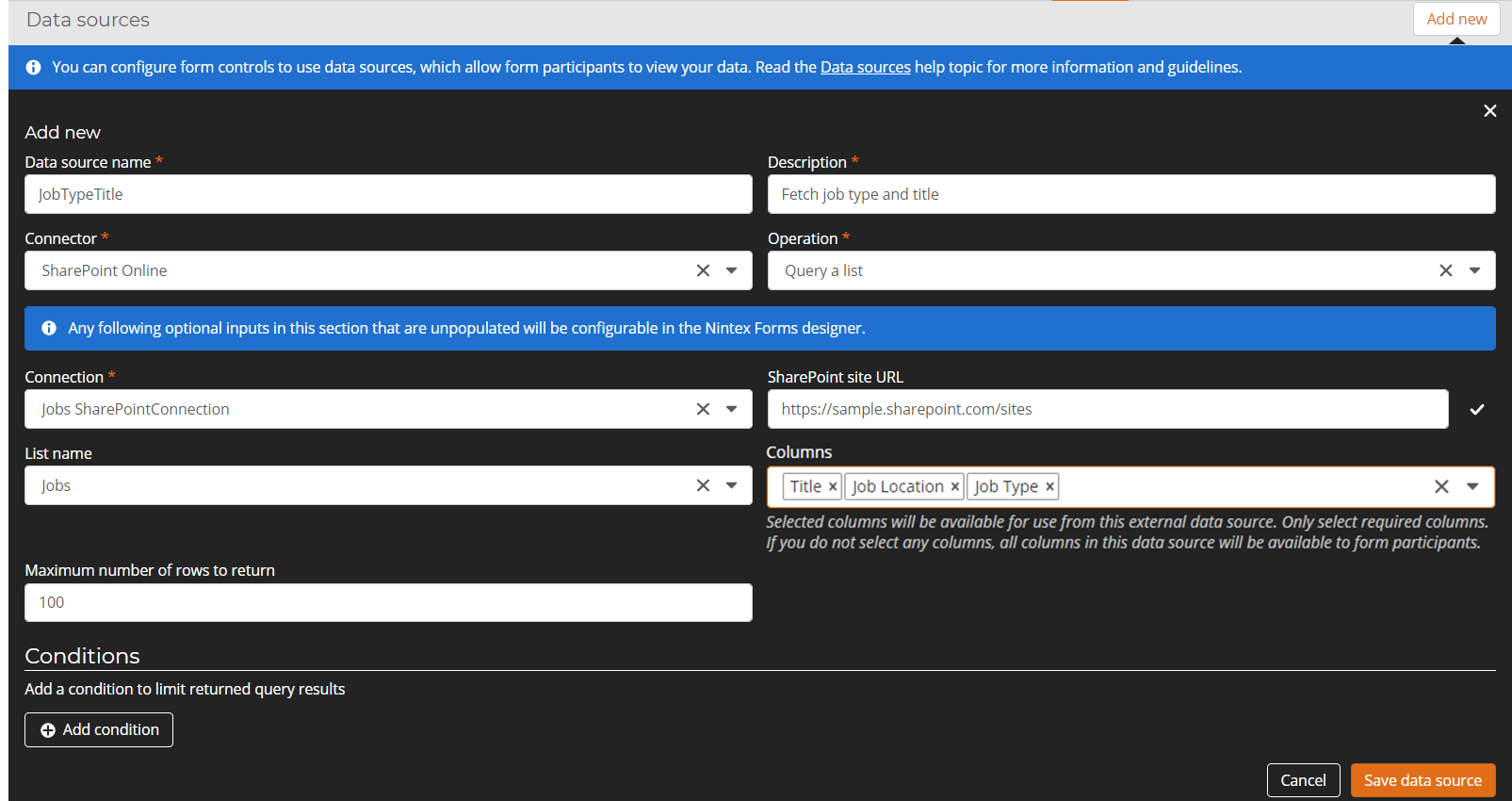Save the data source
Screen dimensions: 1512x801
[x=1422, y=780]
